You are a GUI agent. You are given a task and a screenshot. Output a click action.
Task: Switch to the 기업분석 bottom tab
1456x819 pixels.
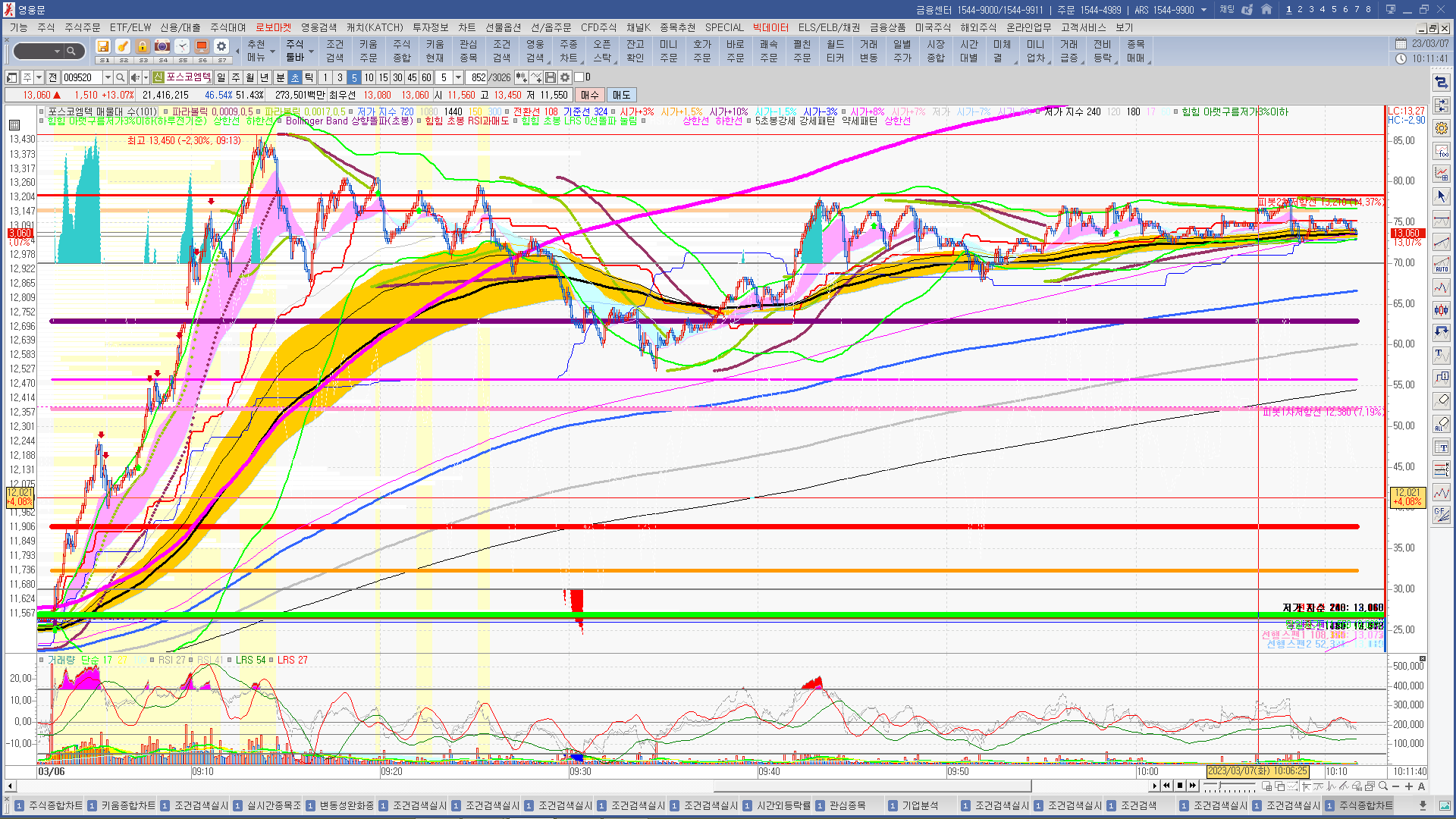coord(920,805)
